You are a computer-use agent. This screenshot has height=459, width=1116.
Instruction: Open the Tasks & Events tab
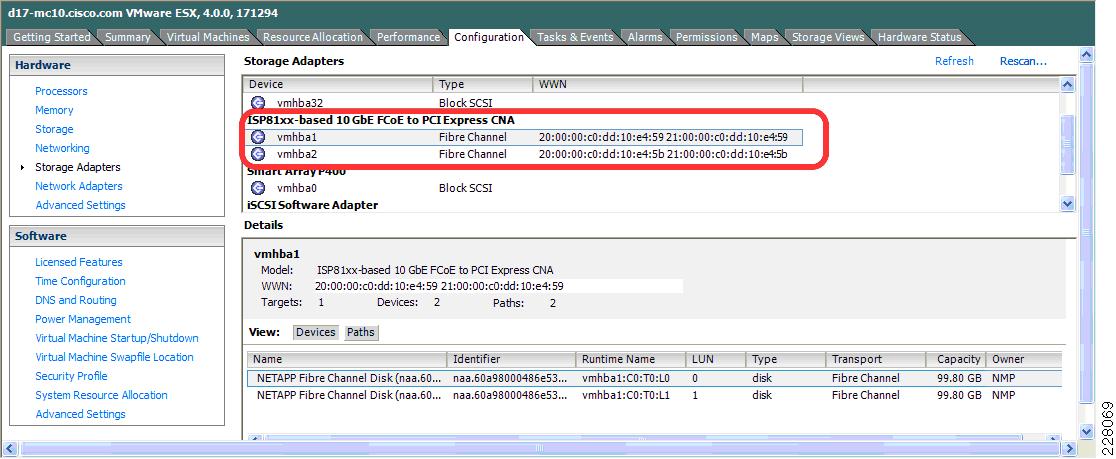[575, 37]
